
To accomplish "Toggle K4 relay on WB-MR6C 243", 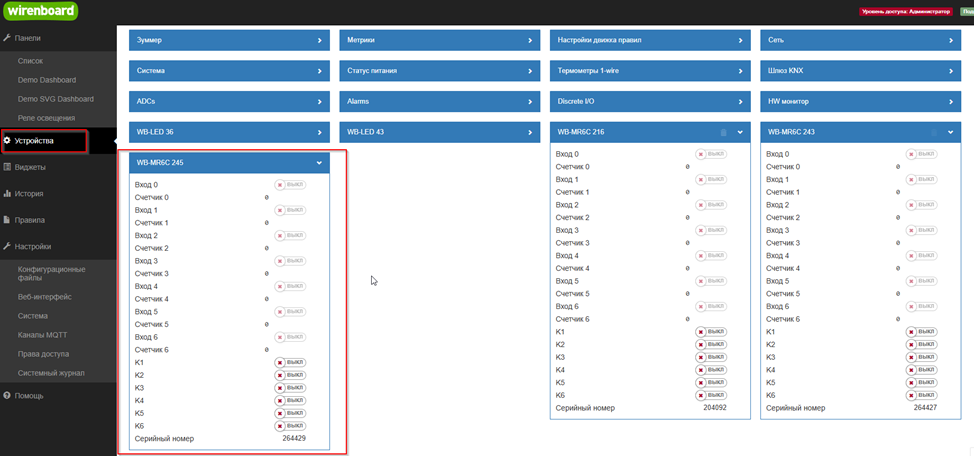I will click(x=922, y=370).
